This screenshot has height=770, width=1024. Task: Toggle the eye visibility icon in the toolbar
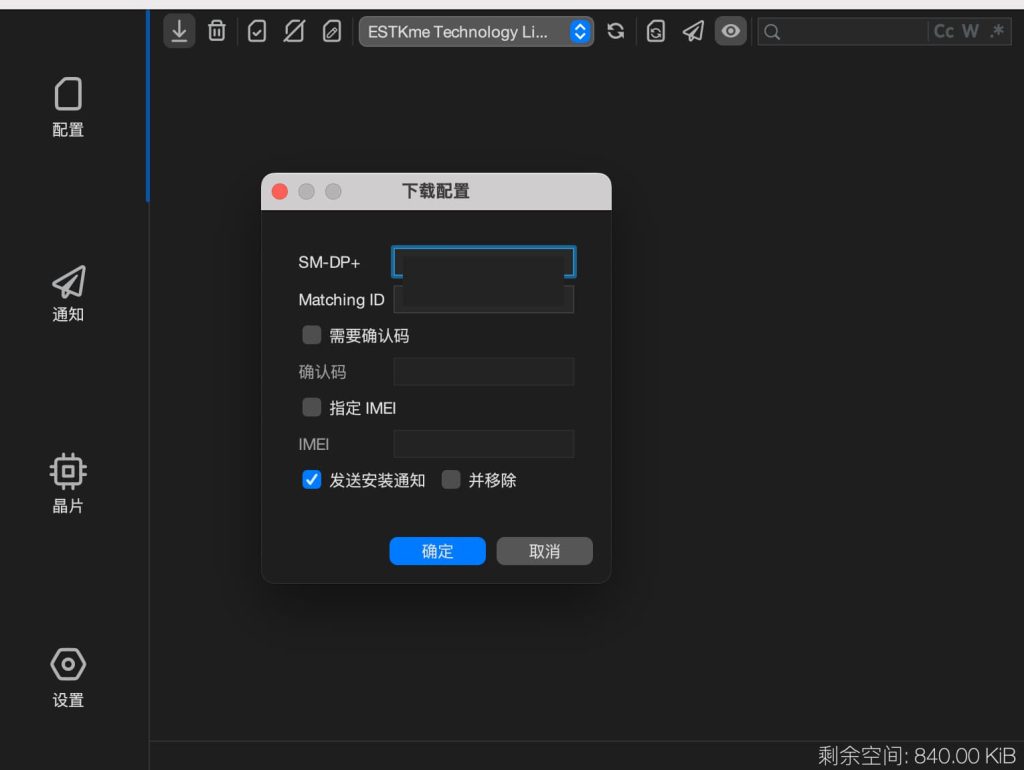pos(730,30)
